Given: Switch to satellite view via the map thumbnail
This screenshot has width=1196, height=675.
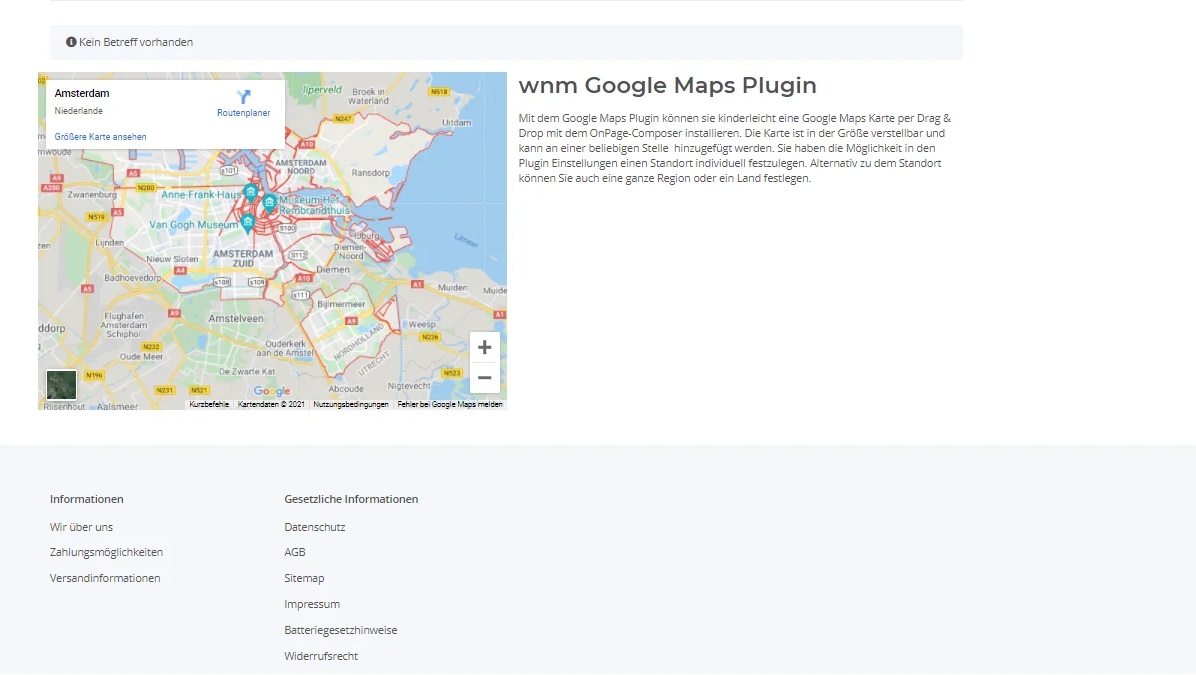Looking at the screenshot, I should [61, 384].
